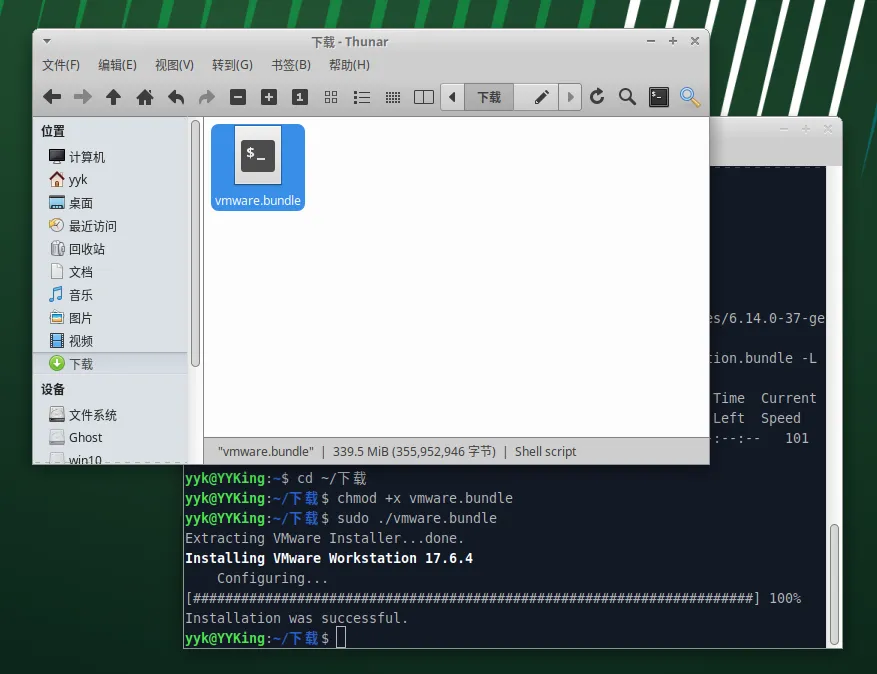Open terminal here toolbar icon
Viewport: 877px width, 674px height.
pos(659,97)
